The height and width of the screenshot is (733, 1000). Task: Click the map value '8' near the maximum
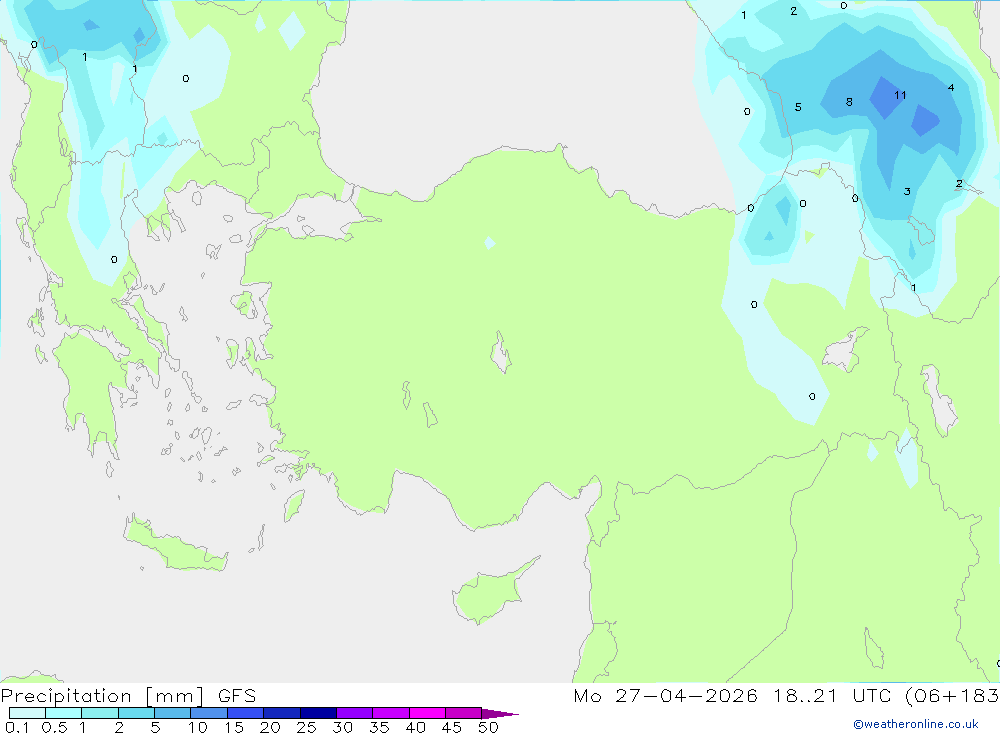(849, 102)
